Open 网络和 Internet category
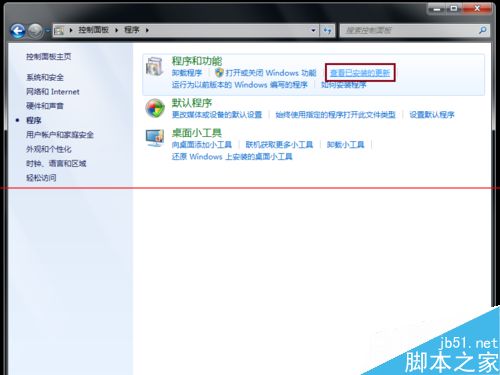Image resolution: width=500 pixels, height=375 pixels. tap(53, 92)
